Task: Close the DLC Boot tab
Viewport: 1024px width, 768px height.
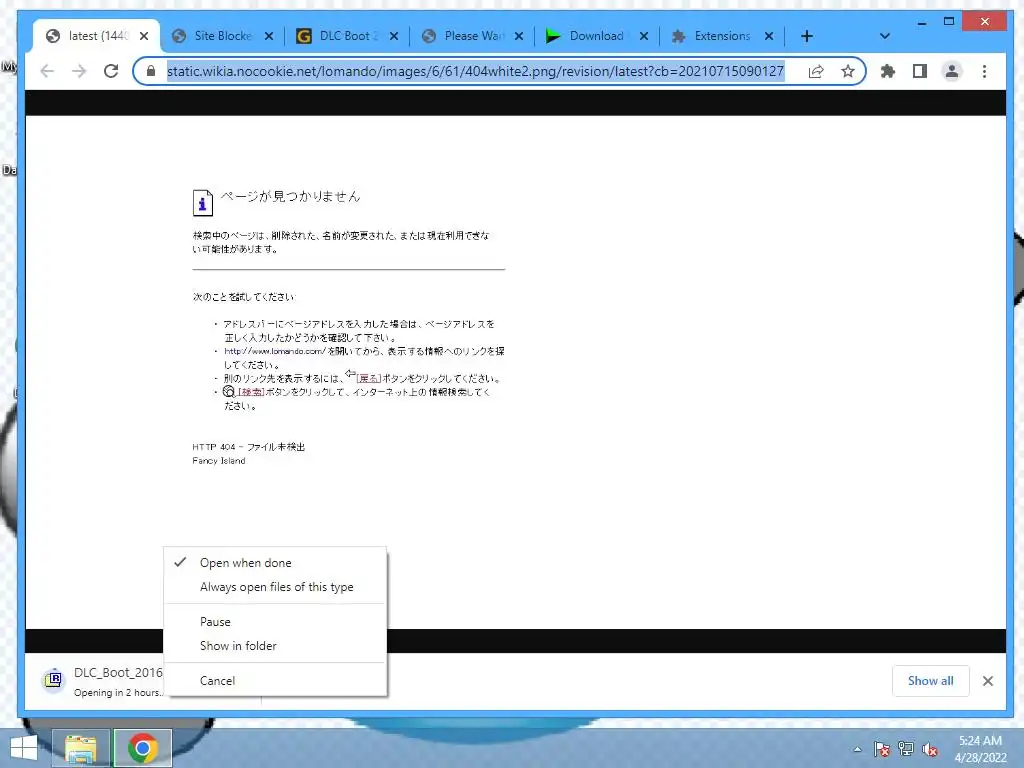Action: [394, 36]
